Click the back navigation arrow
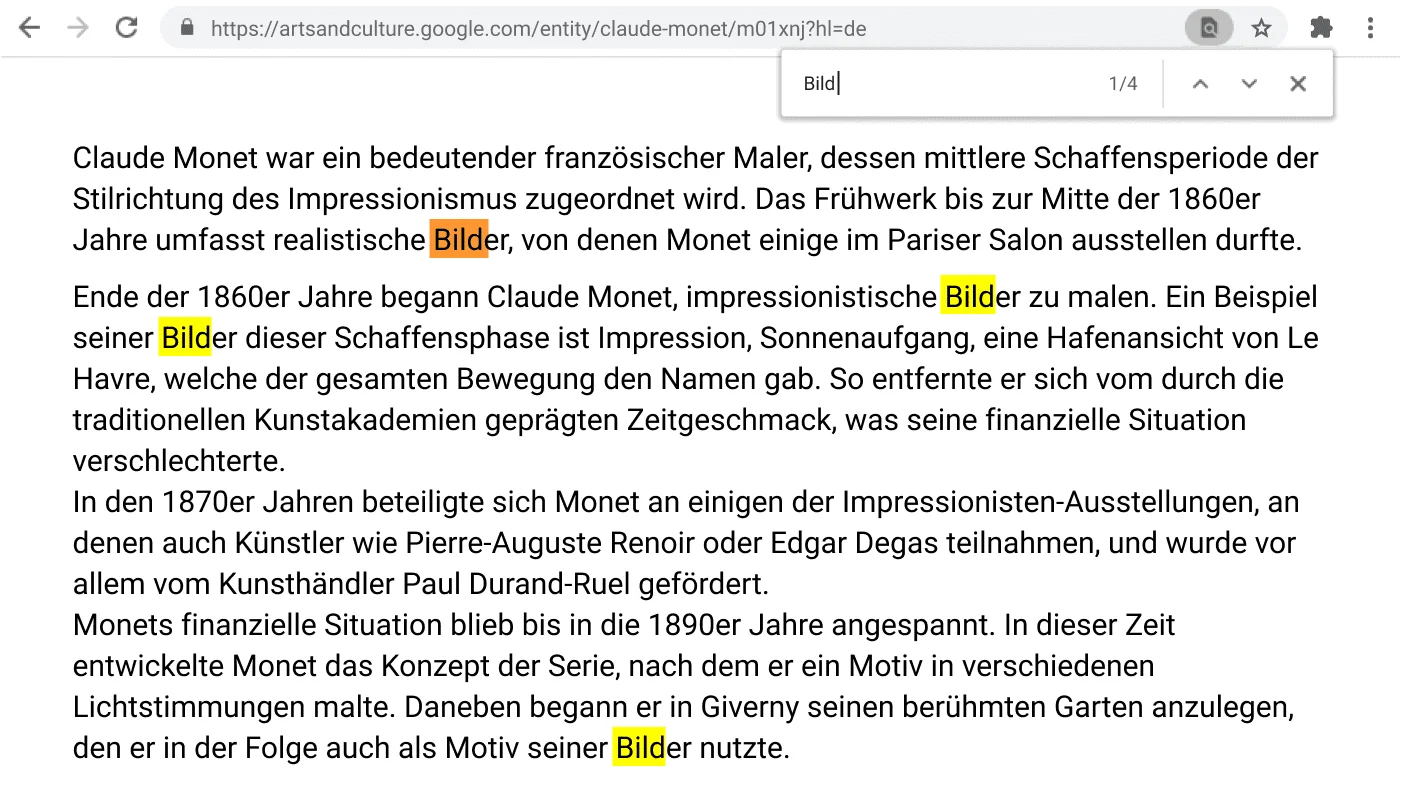 point(29,27)
